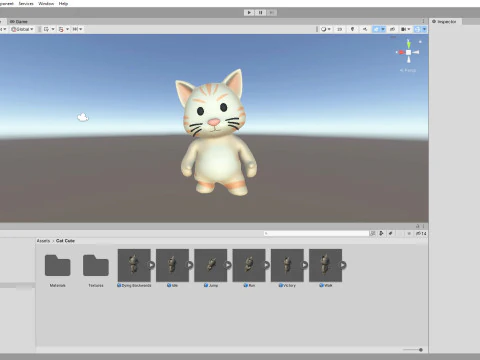Select the Materials folder

pos(57,269)
